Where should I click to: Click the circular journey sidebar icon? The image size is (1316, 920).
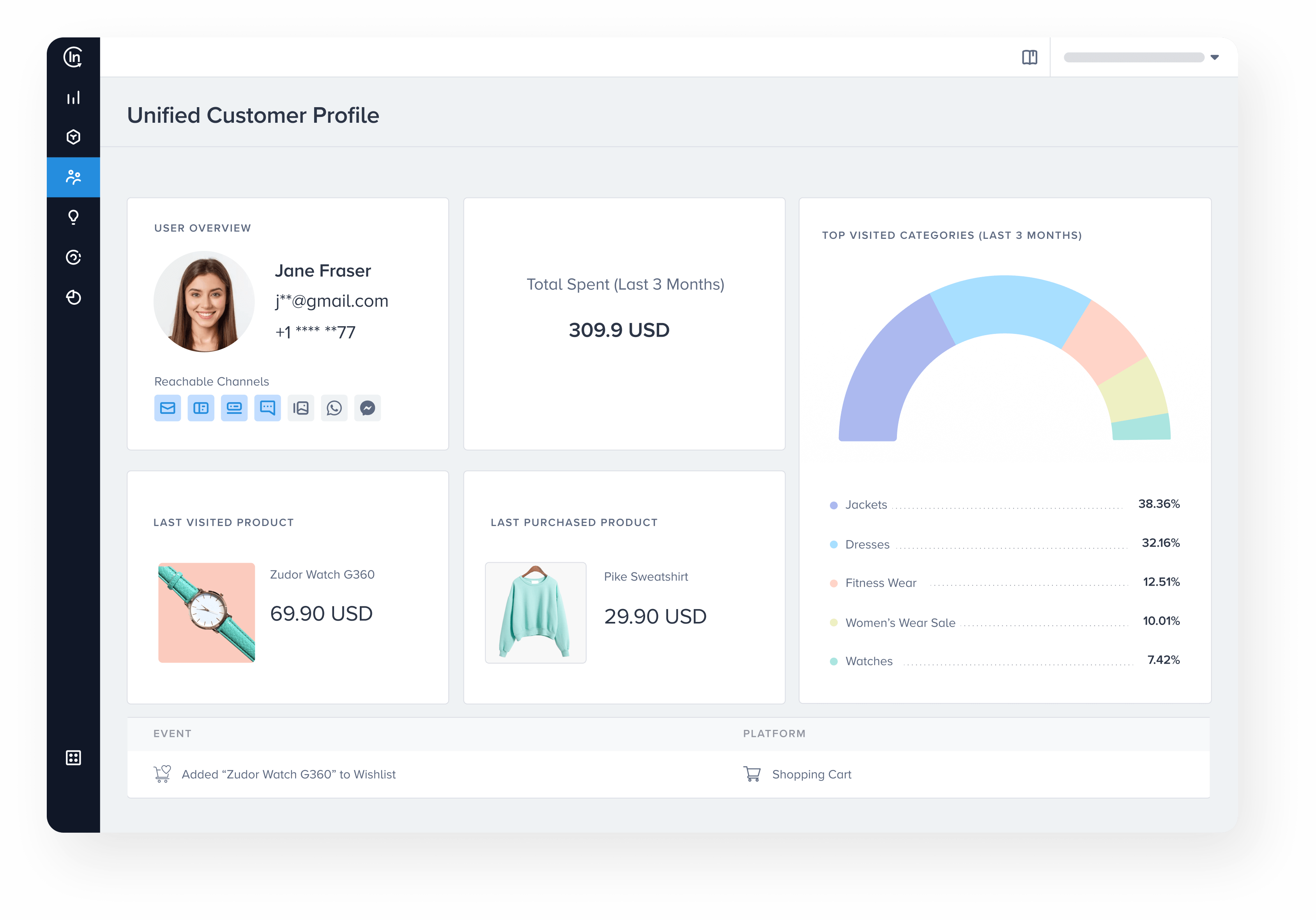[x=73, y=257]
